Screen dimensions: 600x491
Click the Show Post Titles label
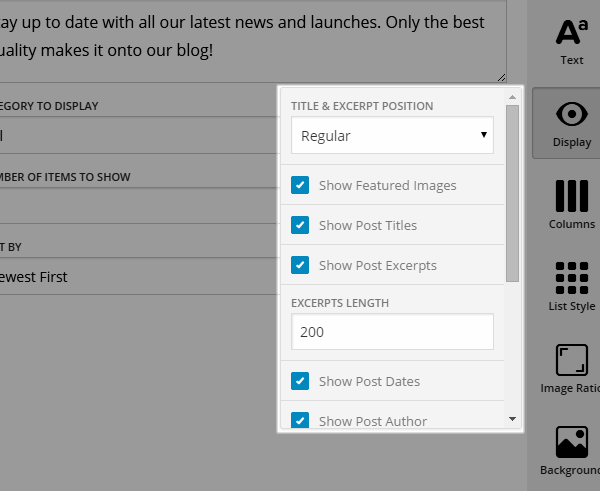[368, 225]
